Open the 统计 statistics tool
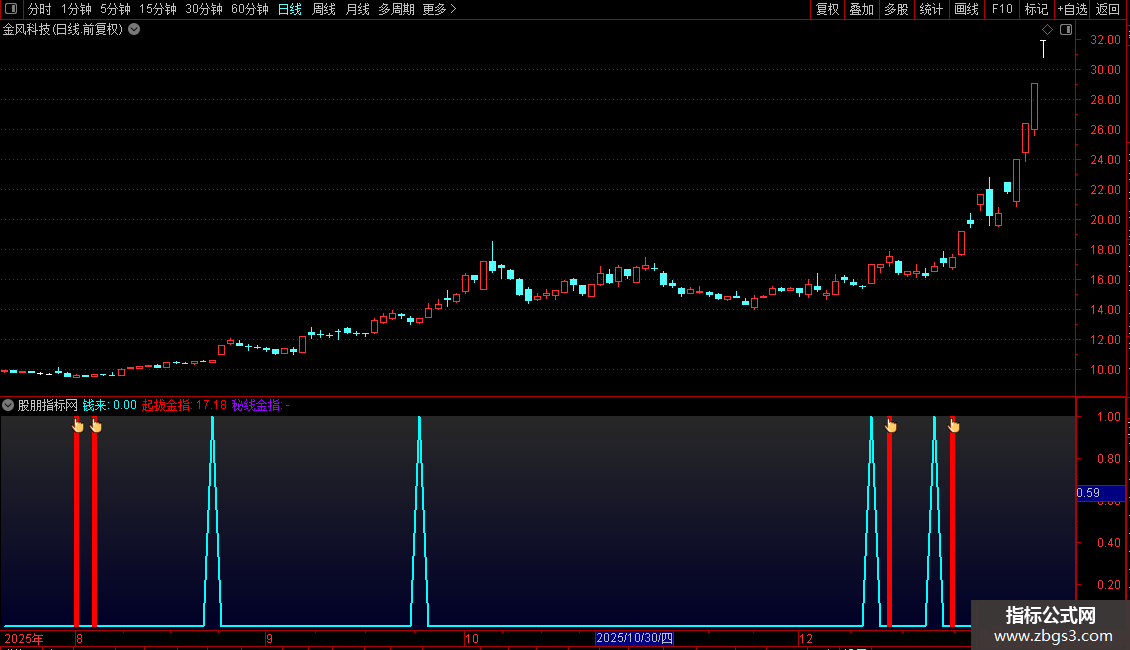 click(931, 9)
